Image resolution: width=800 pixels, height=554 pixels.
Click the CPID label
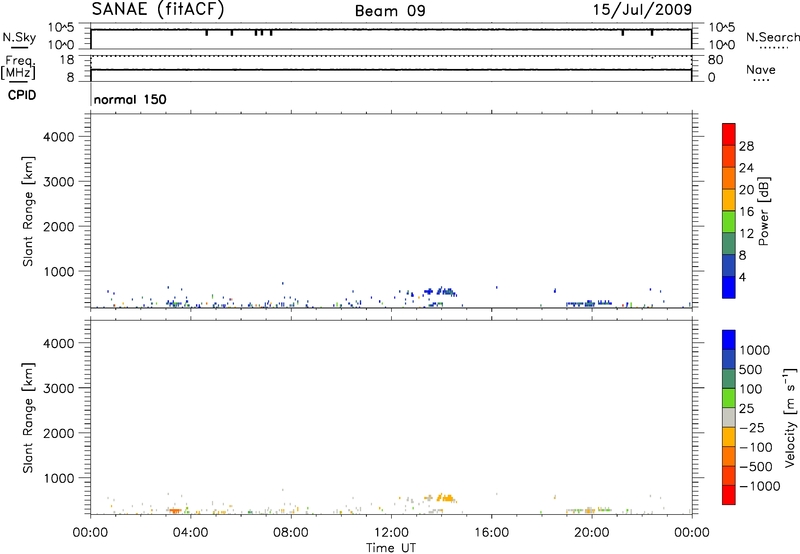click(22, 95)
